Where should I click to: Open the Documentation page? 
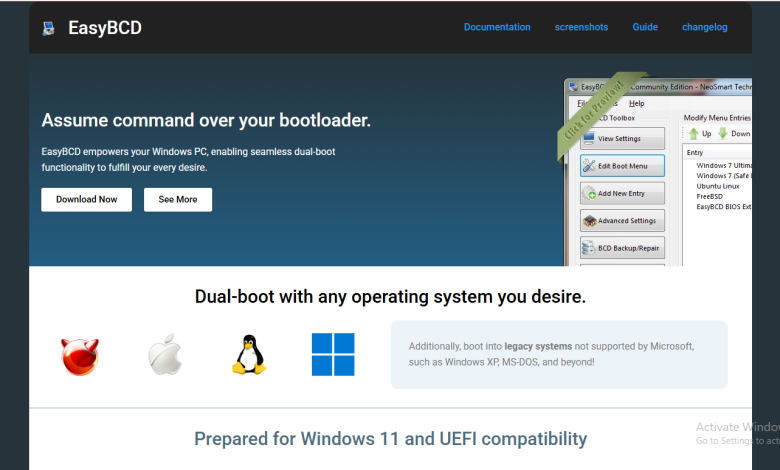[497, 27]
